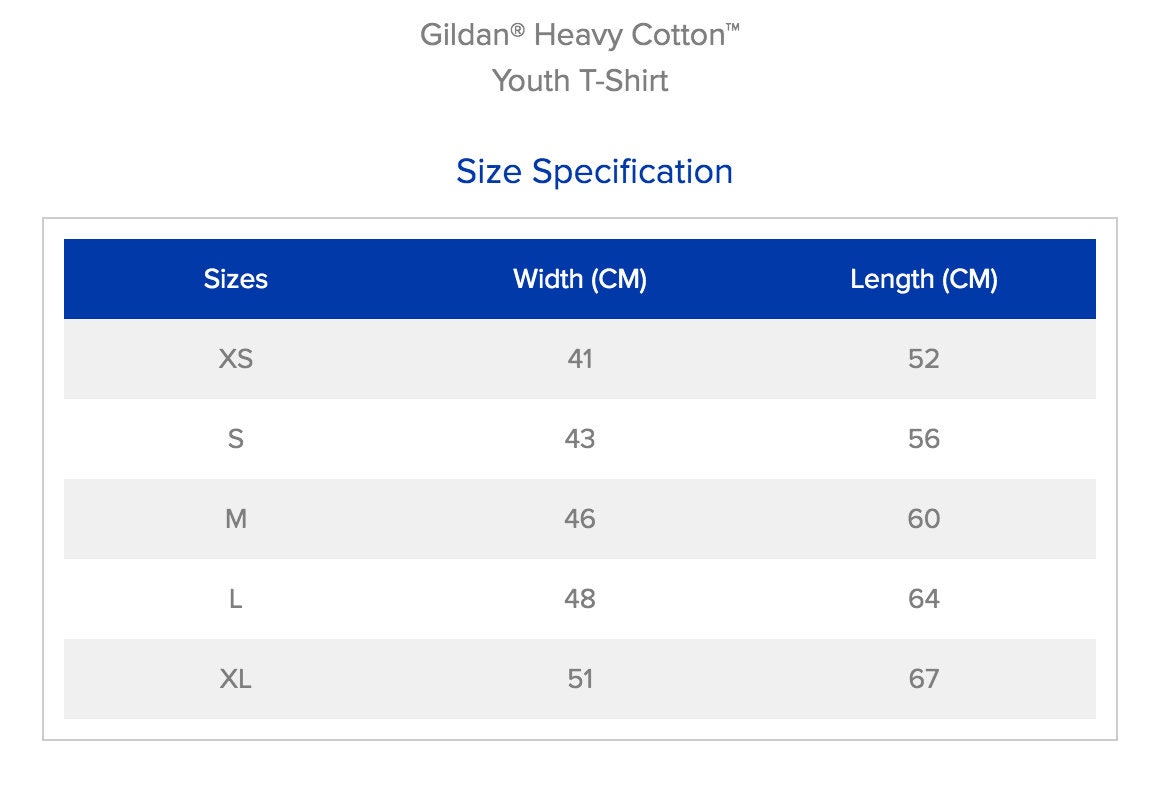Select the XL size cell
The width and height of the screenshot is (1160, 808).
click(235, 679)
